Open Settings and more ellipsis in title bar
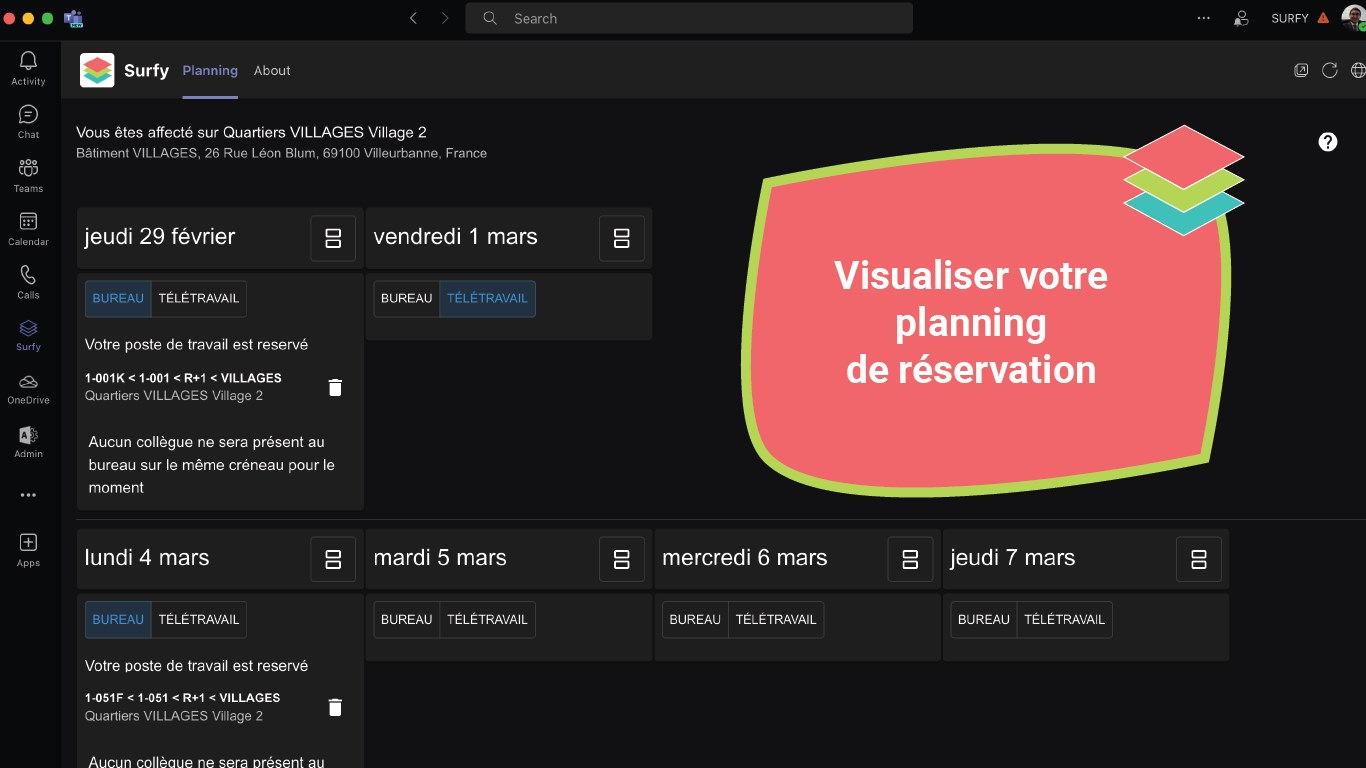Image resolution: width=1366 pixels, height=768 pixels. coord(1204,18)
